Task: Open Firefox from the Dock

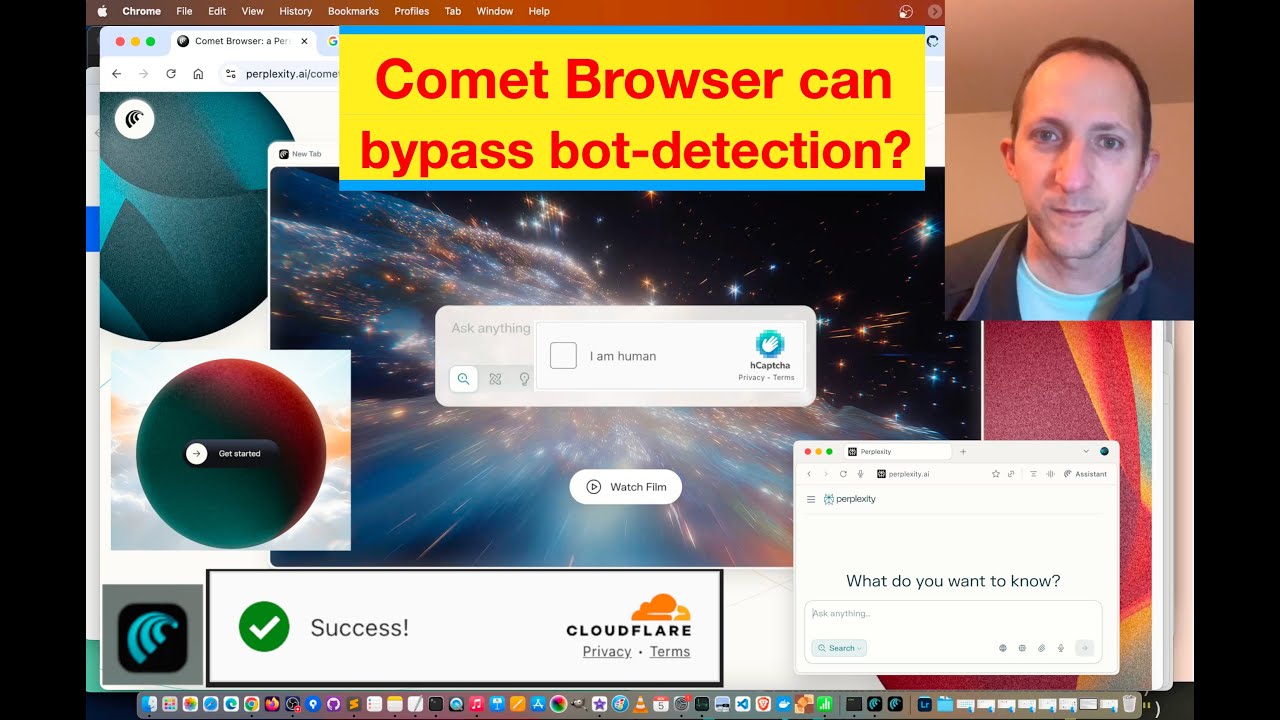Action: pos(272,705)
